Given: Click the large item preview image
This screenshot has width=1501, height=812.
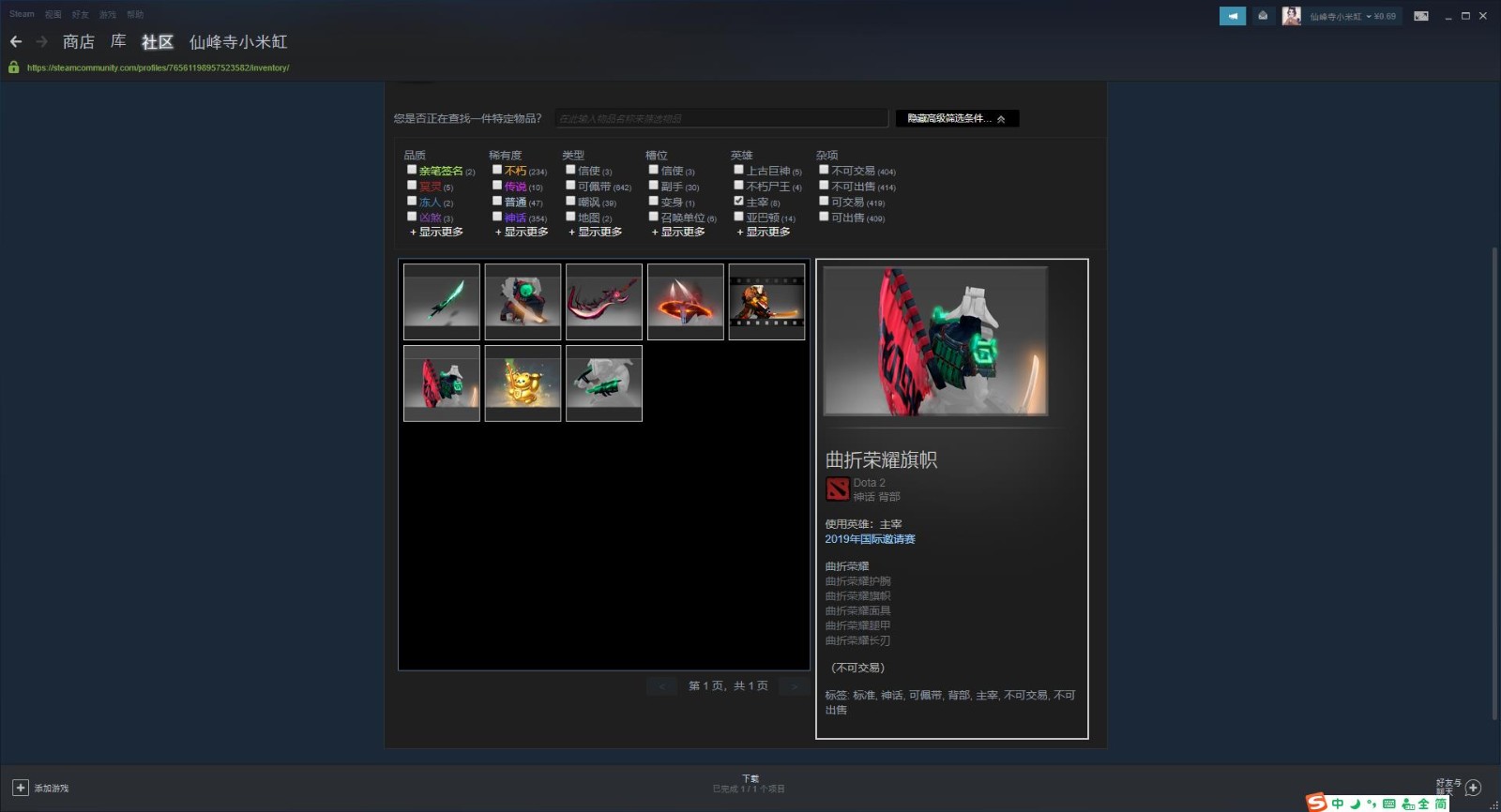Looking at the screenshot, I should [935, 341].
